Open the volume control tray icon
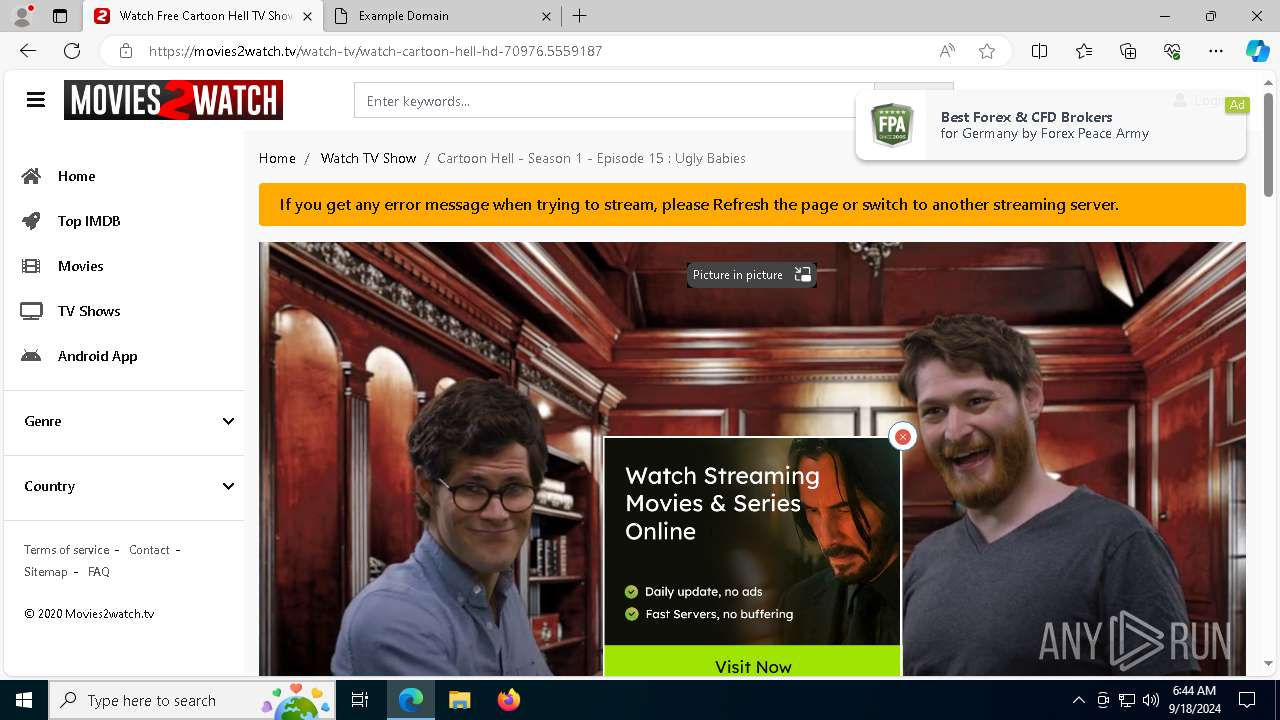Screen dimensions: 1280x720 coord(1151,700)
